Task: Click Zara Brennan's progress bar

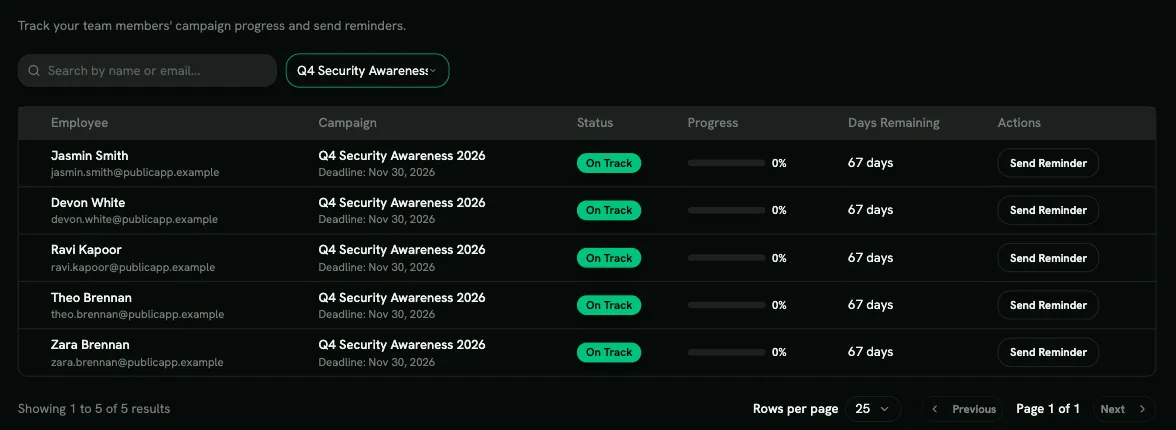Action: pos(726,352)
